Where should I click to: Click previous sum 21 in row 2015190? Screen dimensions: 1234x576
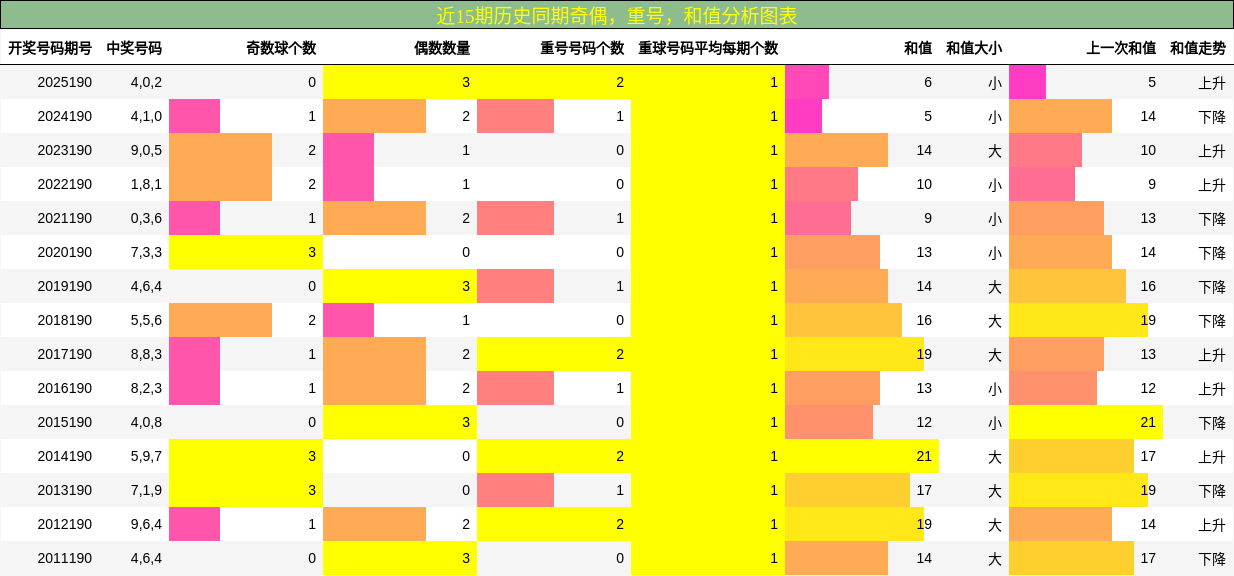coord(1148,422)
